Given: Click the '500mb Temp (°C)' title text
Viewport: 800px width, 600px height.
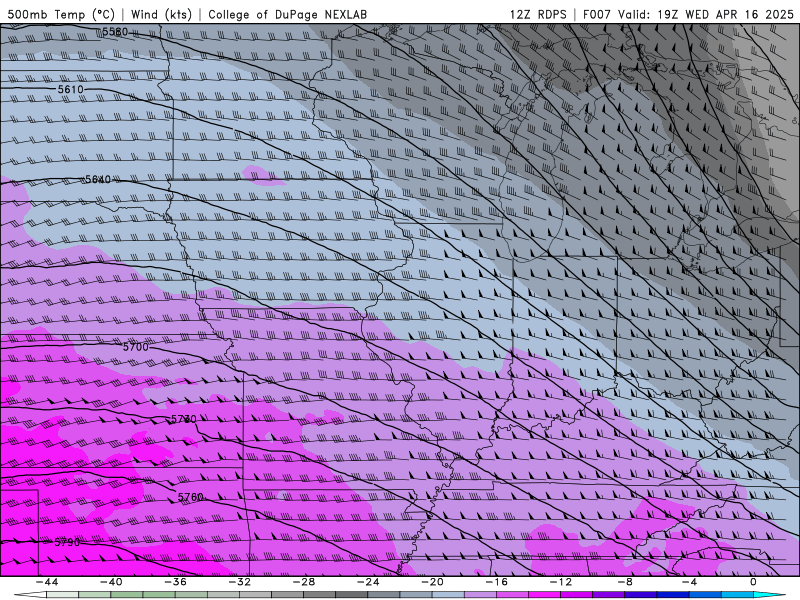Looking at the screenshot, I should [61, 14].
